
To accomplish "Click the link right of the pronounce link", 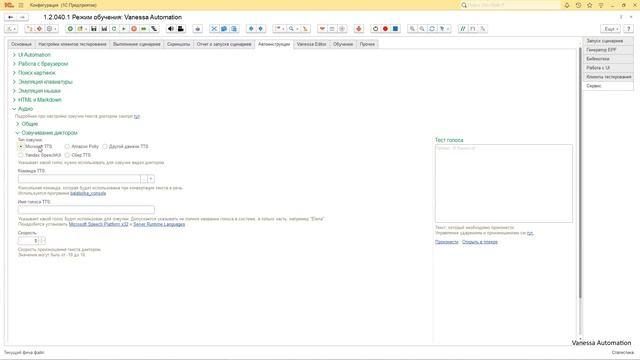I will 480,242.
